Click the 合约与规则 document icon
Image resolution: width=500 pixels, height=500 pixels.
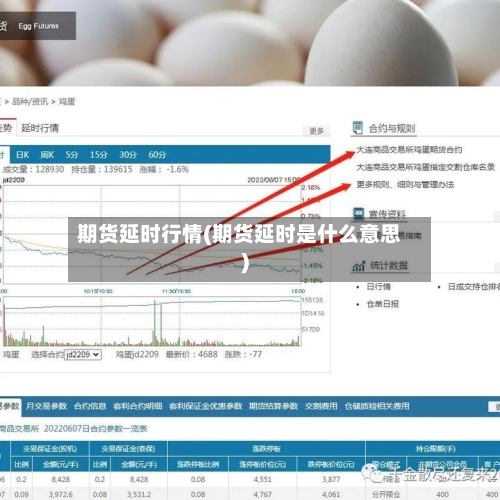357,128
